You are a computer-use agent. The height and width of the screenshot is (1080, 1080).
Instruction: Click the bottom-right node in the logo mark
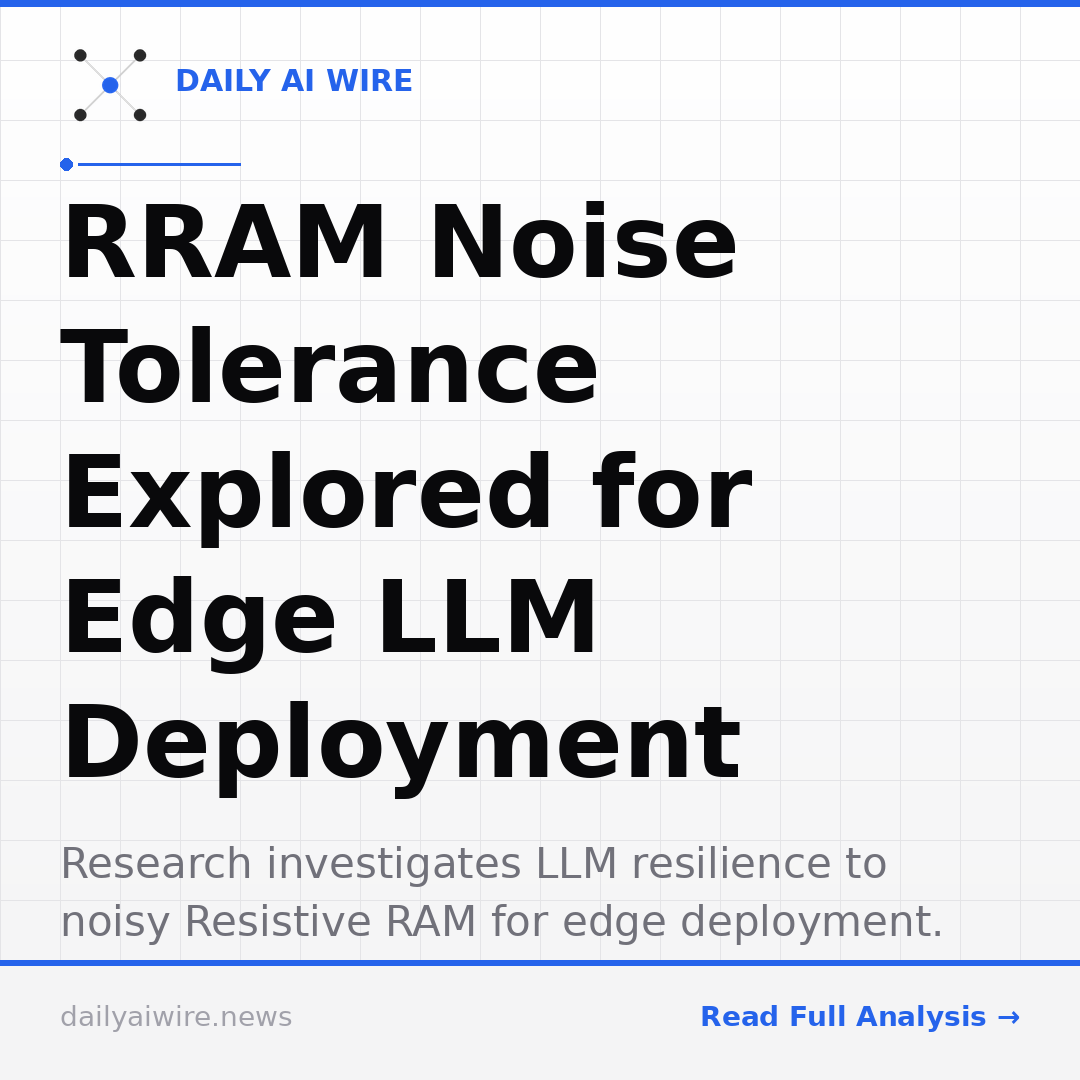(x=140, y=115)
